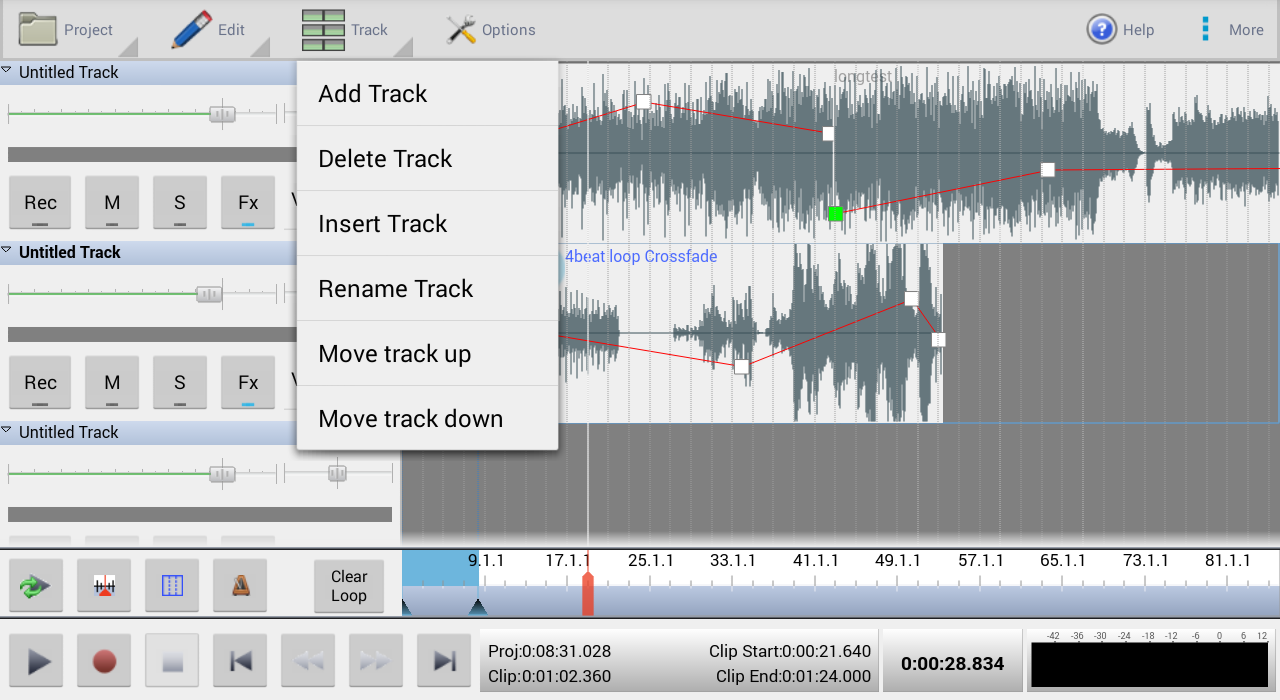Toggle the grid snapping icon

click(x=172, y=586)
